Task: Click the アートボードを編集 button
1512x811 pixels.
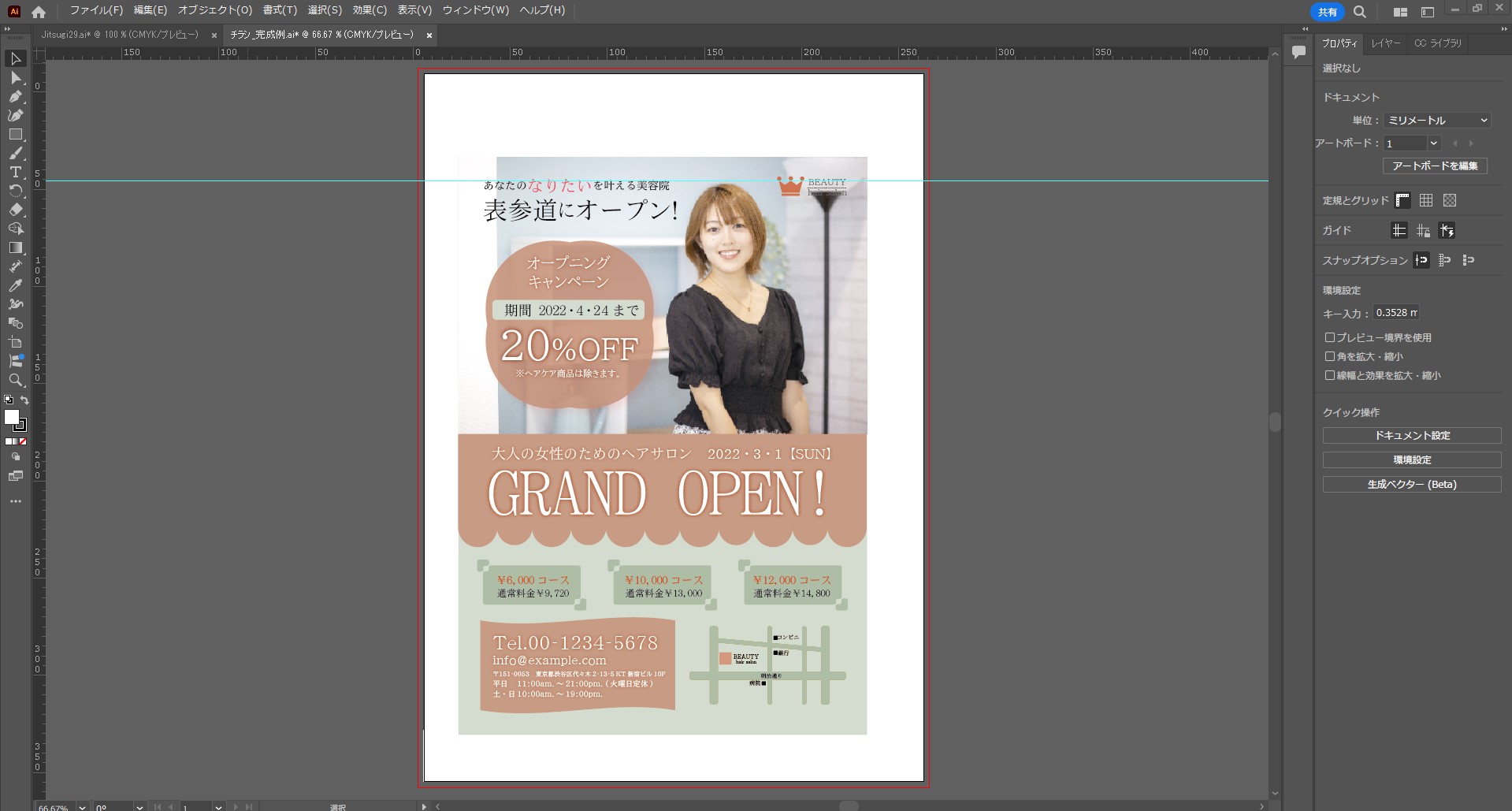Action: coord(1435,166)
